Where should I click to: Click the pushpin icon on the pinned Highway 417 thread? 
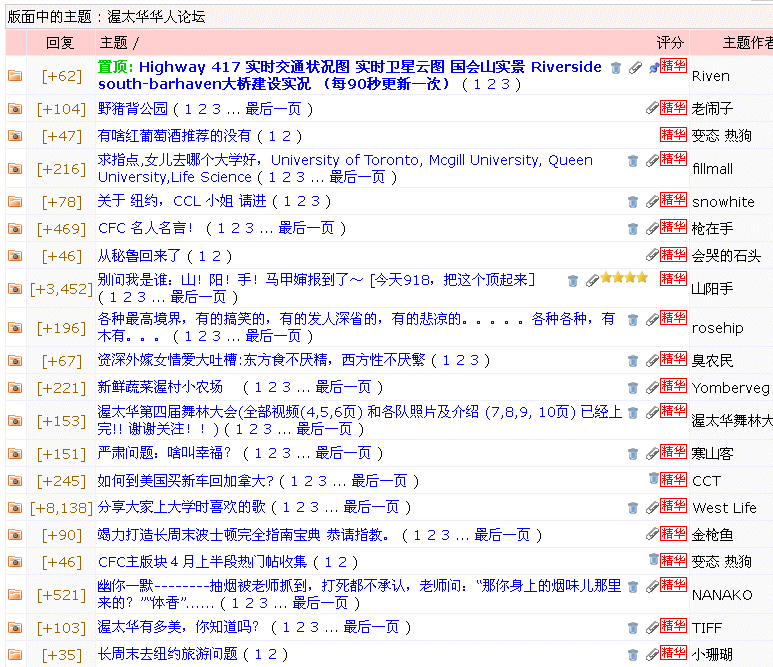point(653,68)
